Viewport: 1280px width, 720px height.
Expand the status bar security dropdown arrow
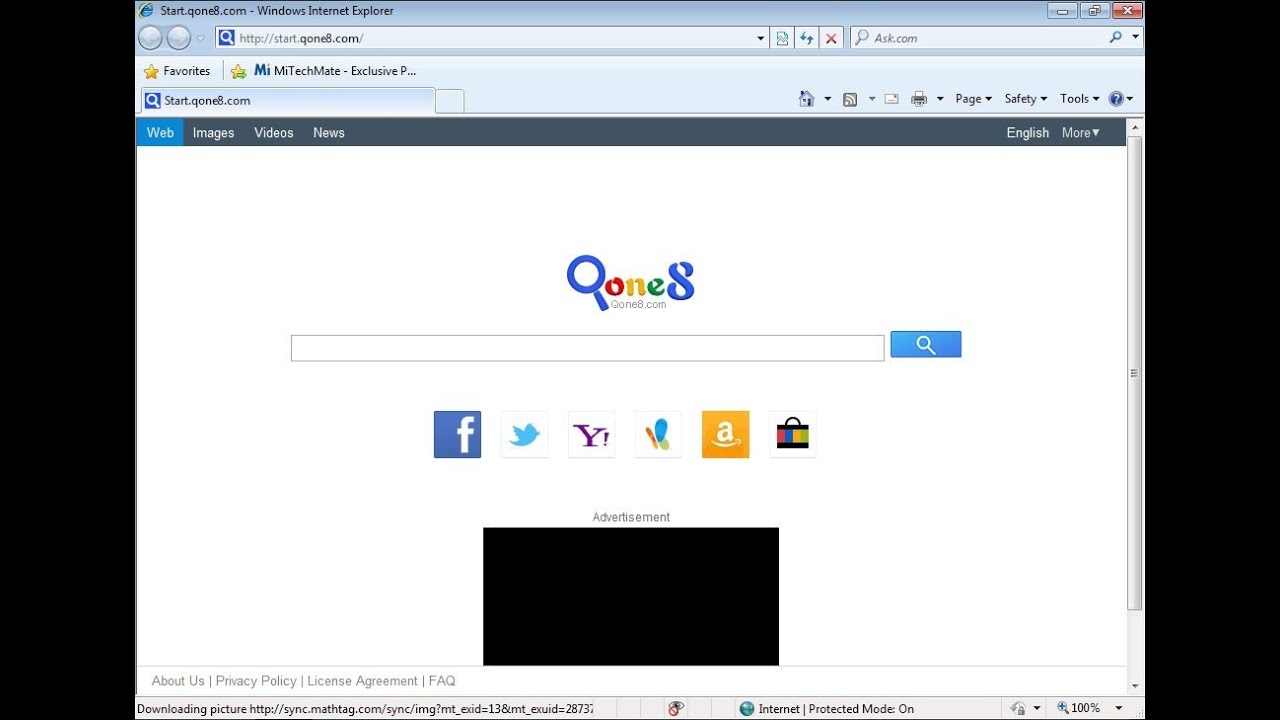(1036, 709)
